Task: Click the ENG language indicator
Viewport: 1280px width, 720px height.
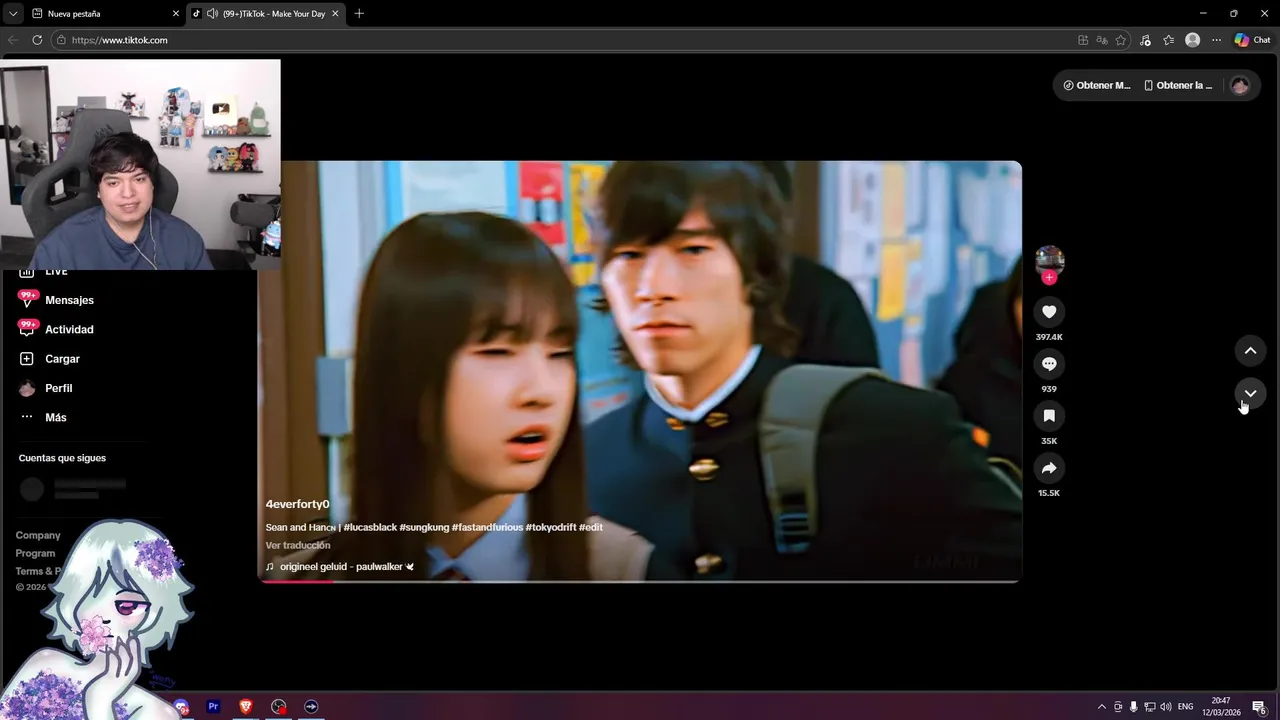Action: coord(1186,706)
